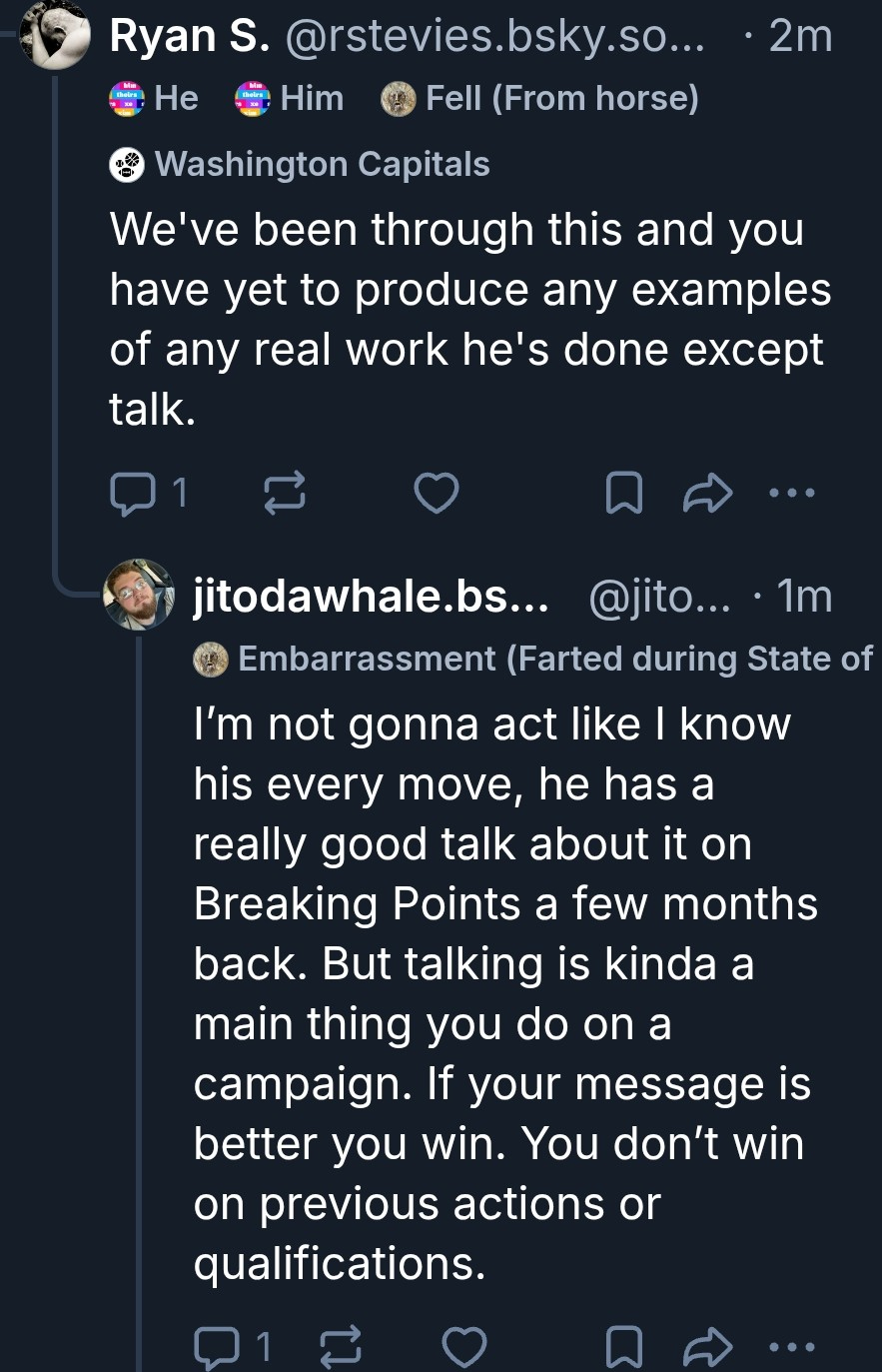Open more options on Ryan S.'s post
This screenshot has width=882, height=1372.
[792, 493]
